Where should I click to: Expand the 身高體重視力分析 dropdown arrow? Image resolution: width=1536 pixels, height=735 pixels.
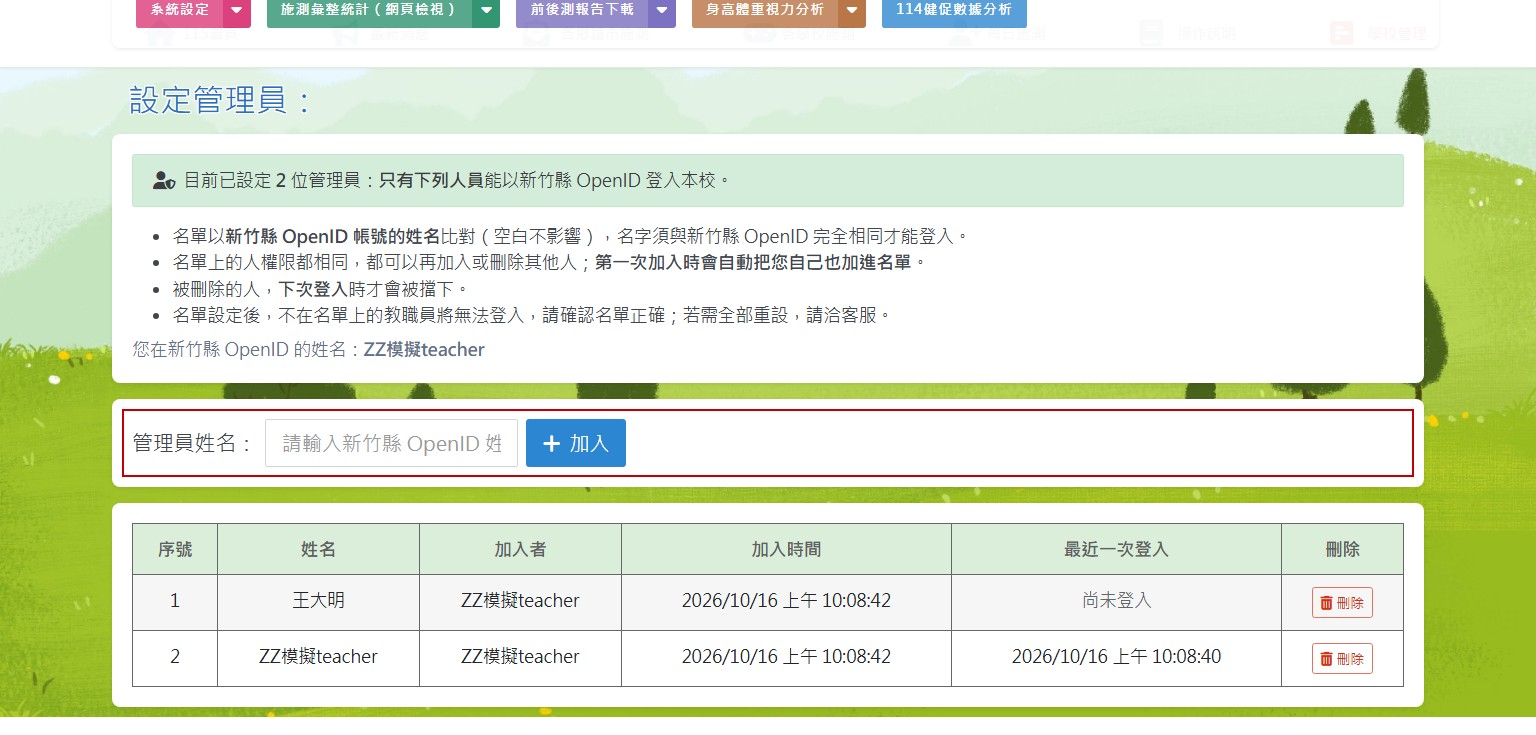(x=852, y=11)
